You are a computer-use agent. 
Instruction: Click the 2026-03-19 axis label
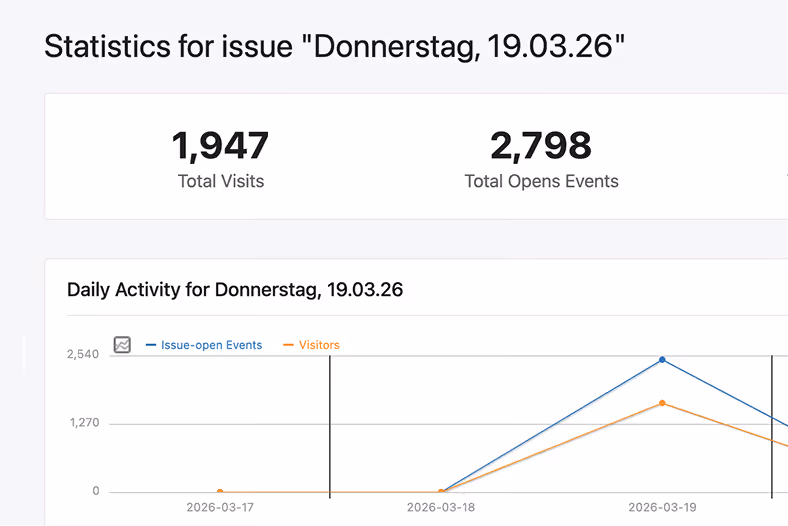(662, 507)
